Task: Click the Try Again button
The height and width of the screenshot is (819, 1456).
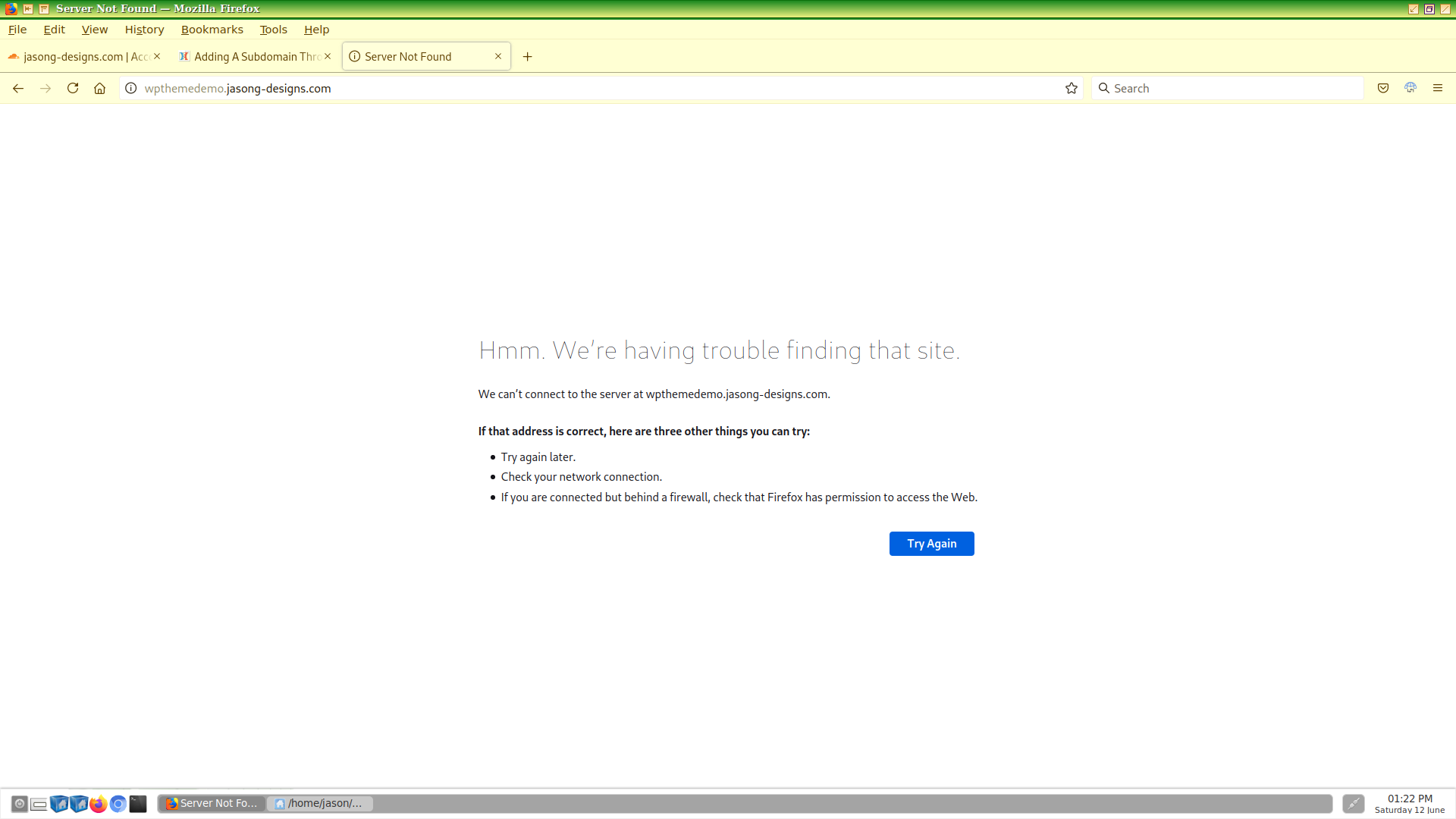Action: pos(931,544)
